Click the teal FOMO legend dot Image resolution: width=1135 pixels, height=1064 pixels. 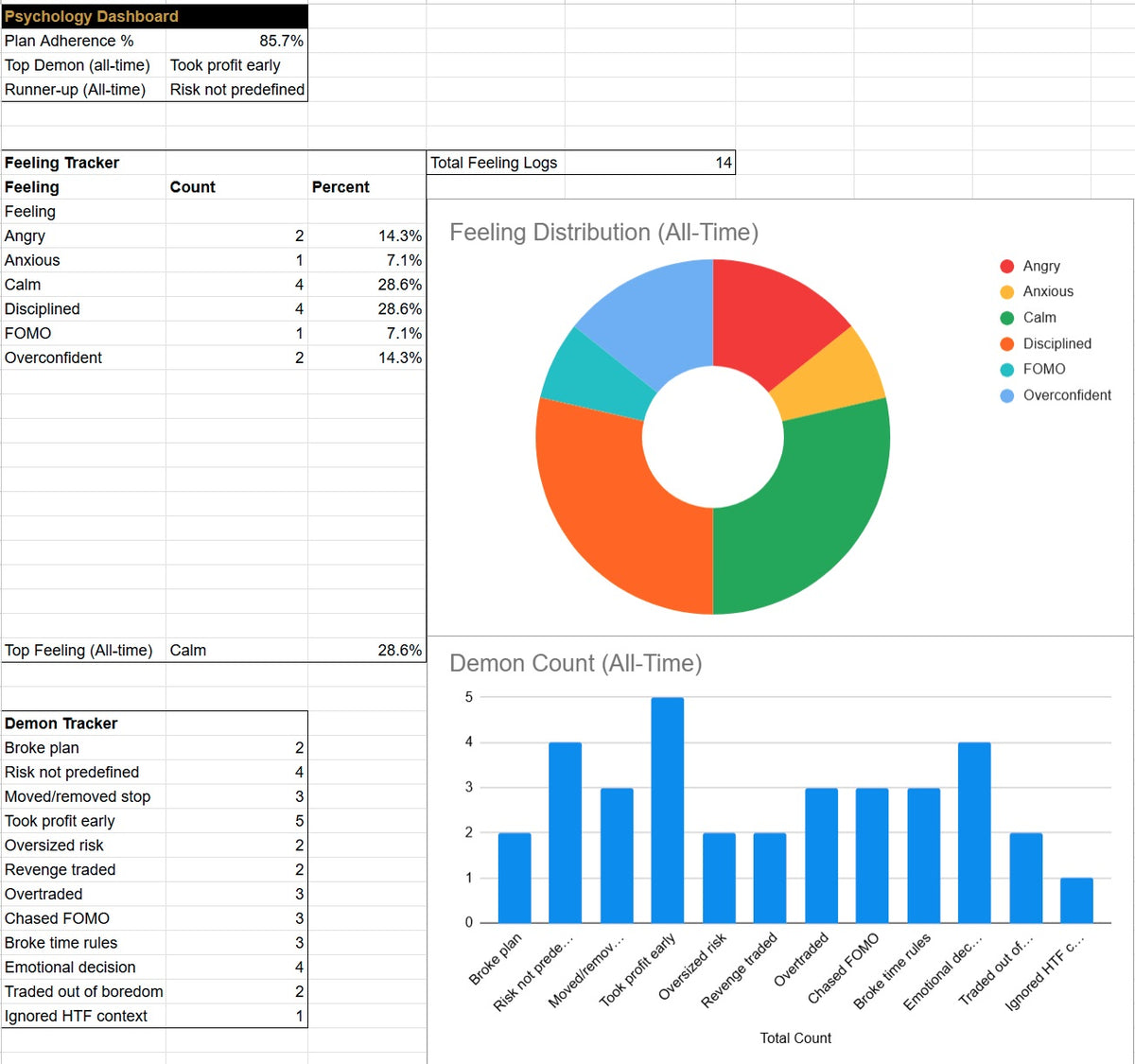[x=1006, y=370]
